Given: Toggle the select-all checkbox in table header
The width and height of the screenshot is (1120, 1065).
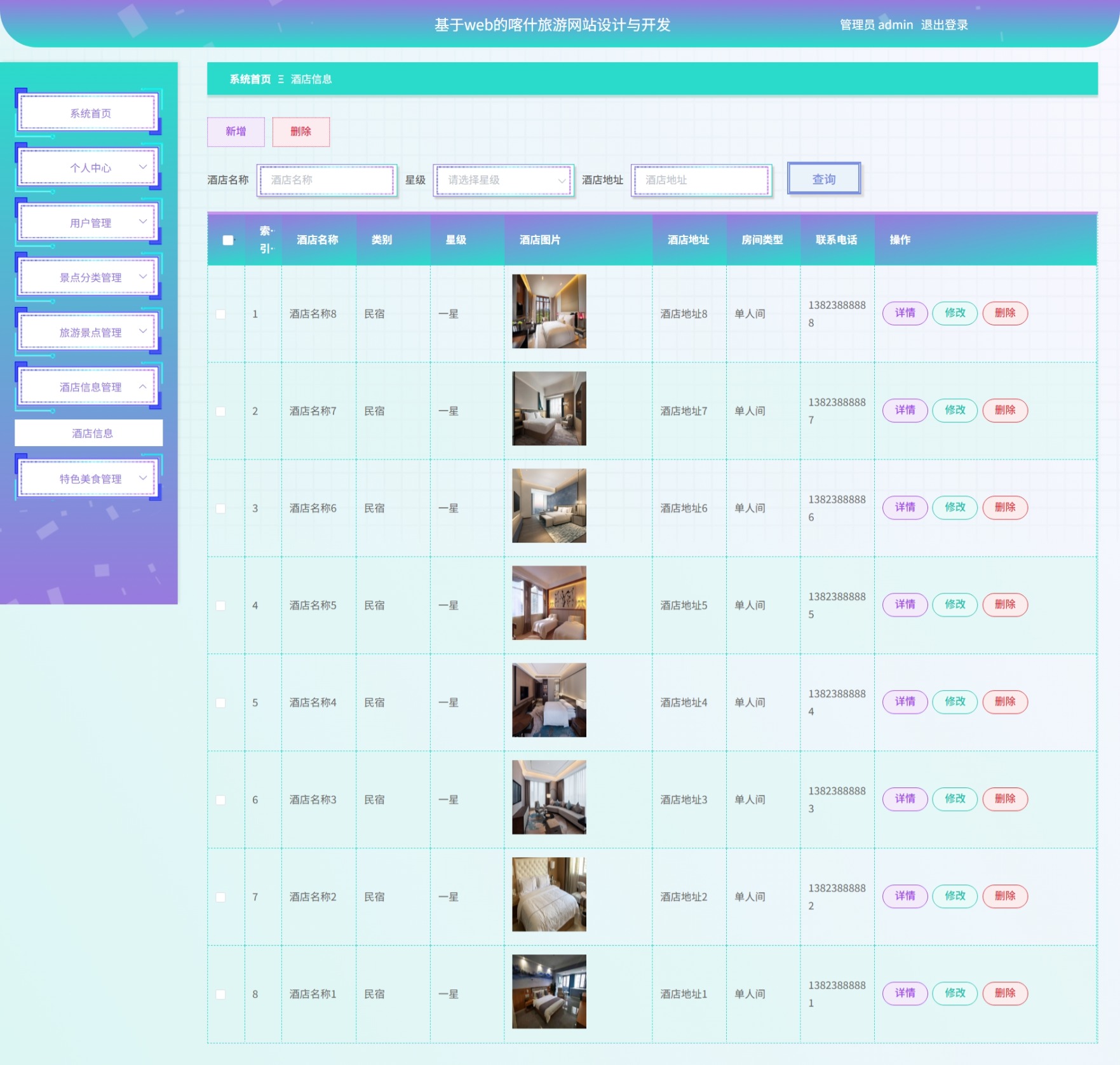Looking at the screenshot, I should pos(227,240).
